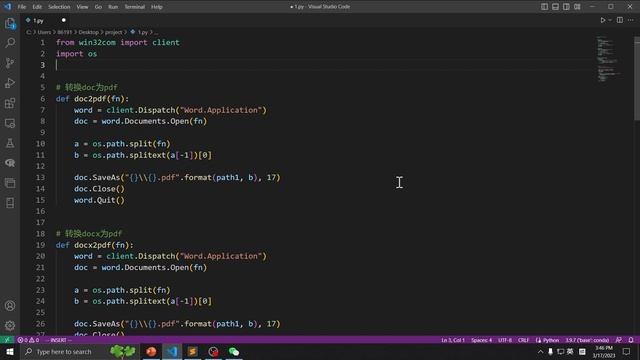This screenshot has height=360, width=640.
Task: Open notifications bell in status bar
Action: [x=631, y=340]
